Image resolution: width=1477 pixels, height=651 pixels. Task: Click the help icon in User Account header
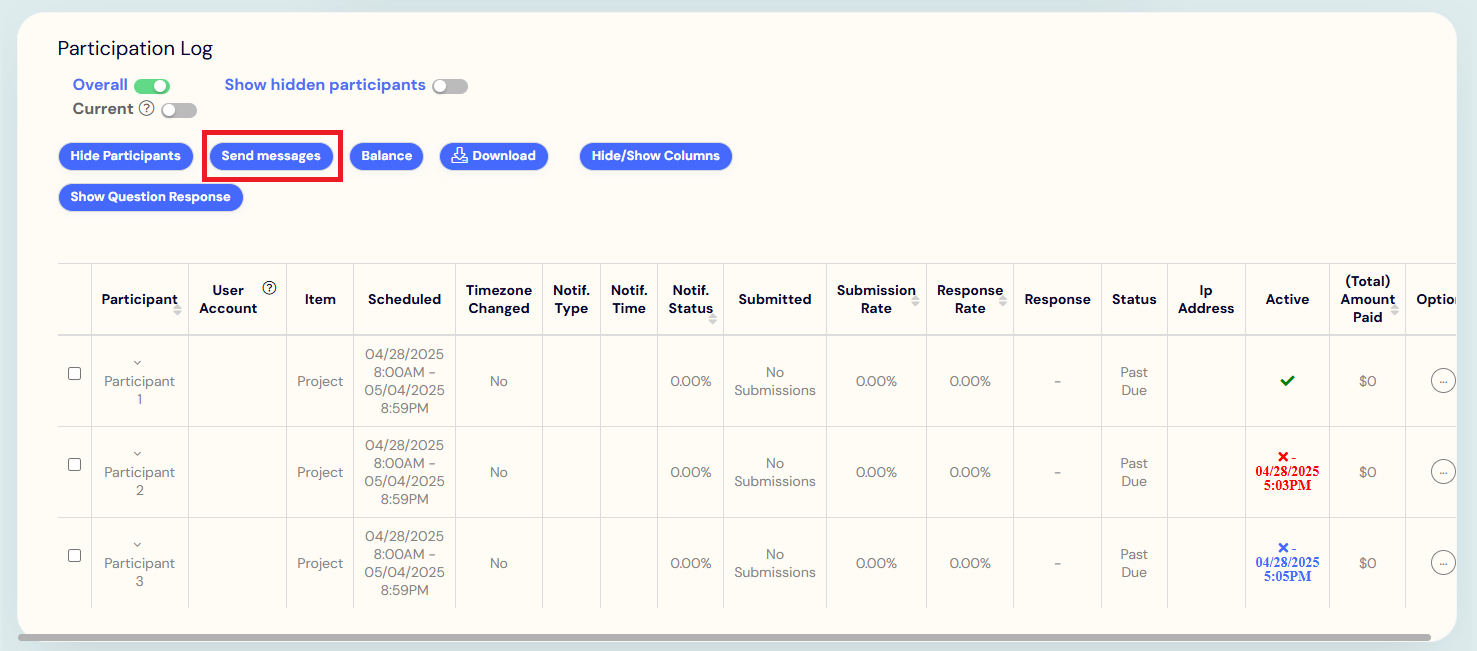click(x=269, y=288)
